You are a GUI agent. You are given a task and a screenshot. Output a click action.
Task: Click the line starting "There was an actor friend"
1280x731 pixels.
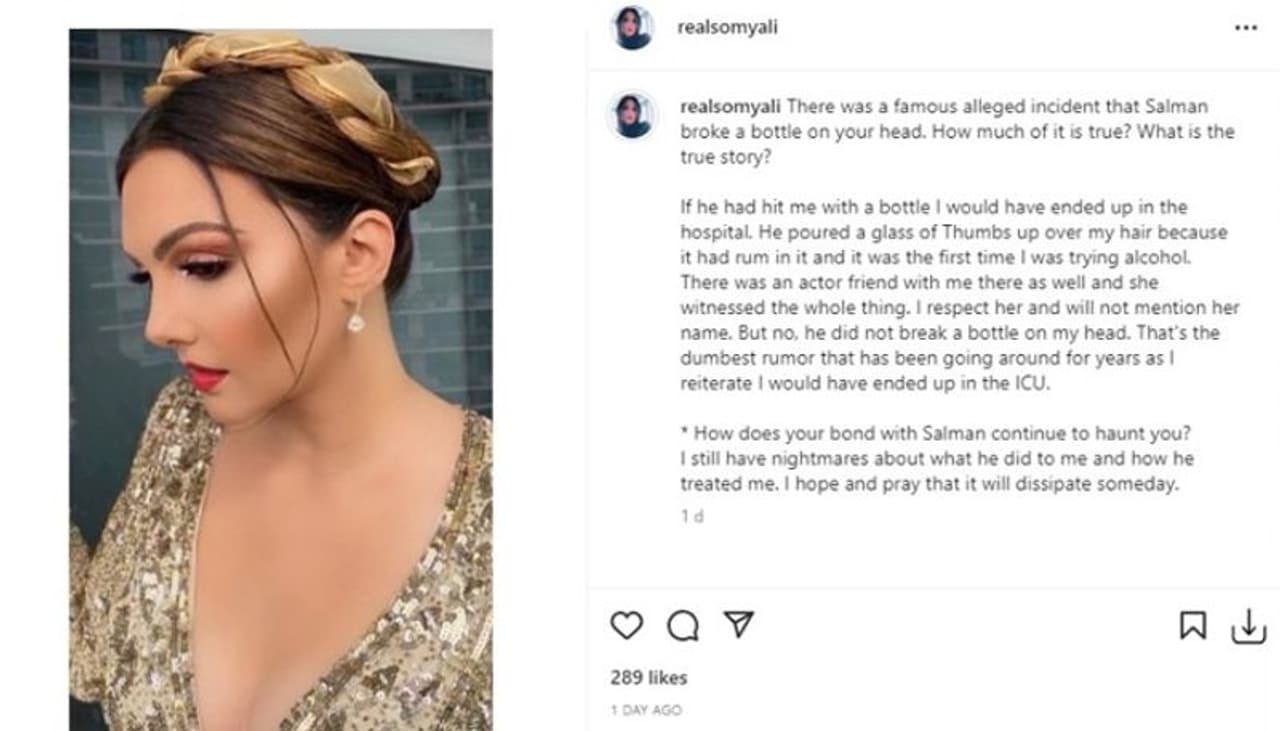(x=935, y=282)
